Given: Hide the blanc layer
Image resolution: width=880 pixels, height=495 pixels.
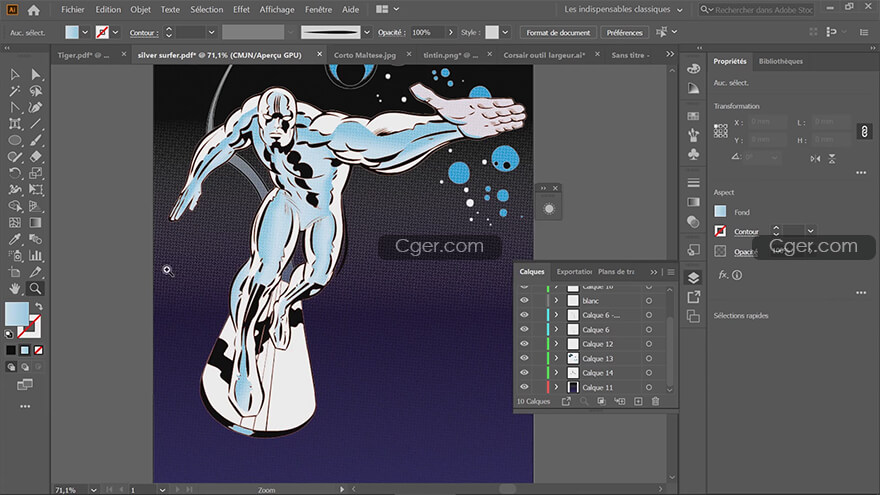Looking at the screenshot, I should coord(524,300).
